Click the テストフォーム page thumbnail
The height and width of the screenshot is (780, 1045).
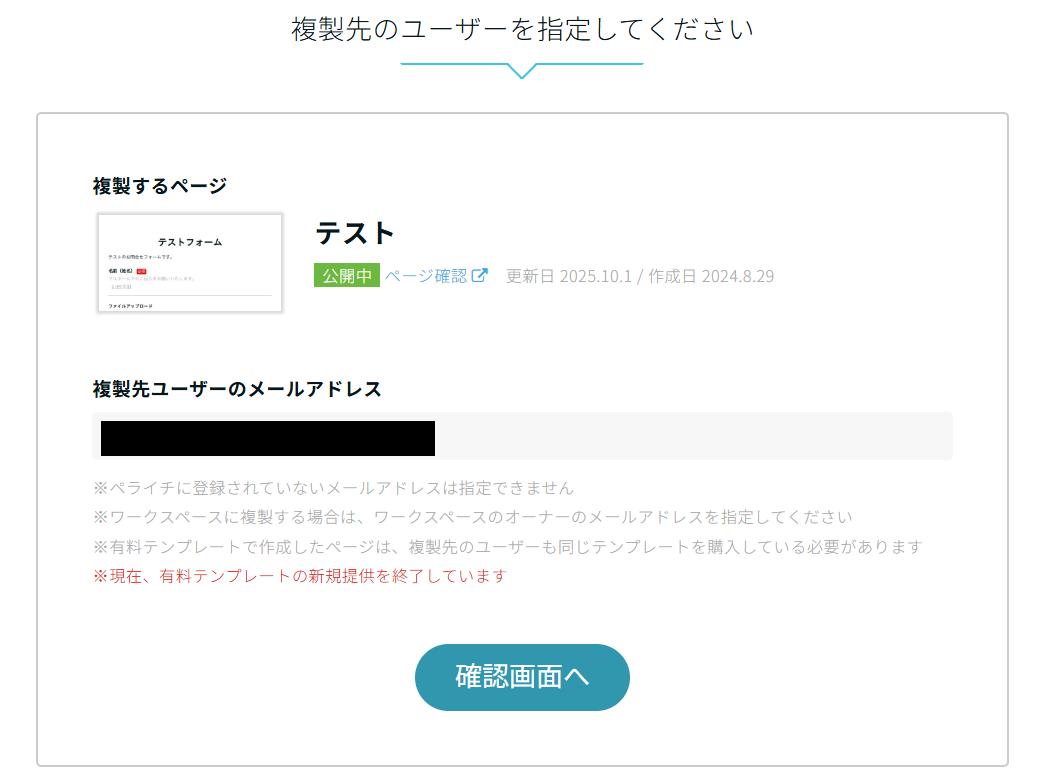tap(190, 263)
